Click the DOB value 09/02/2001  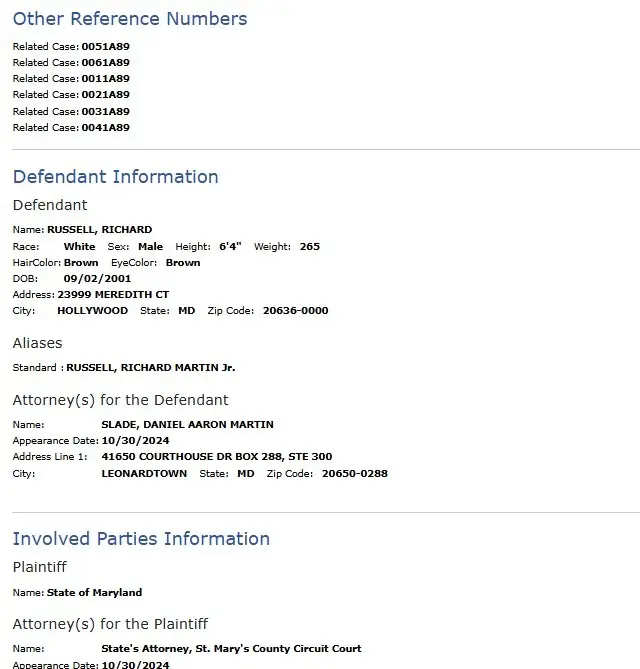tap(97, 279)
